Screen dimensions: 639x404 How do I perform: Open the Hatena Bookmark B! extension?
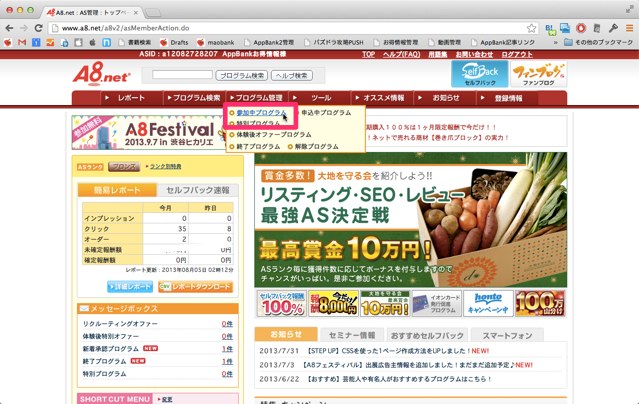click(x=550, y=29)
